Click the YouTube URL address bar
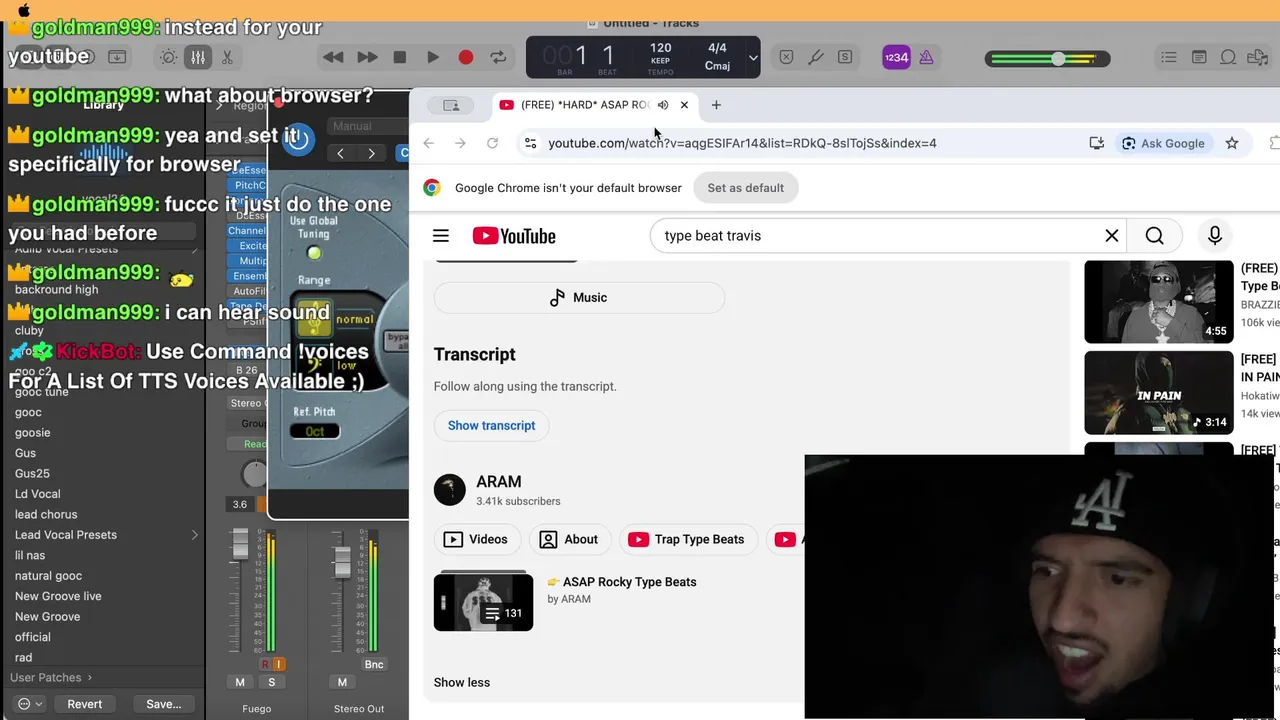The image size is (1280, 720). [x=742, y=143]
